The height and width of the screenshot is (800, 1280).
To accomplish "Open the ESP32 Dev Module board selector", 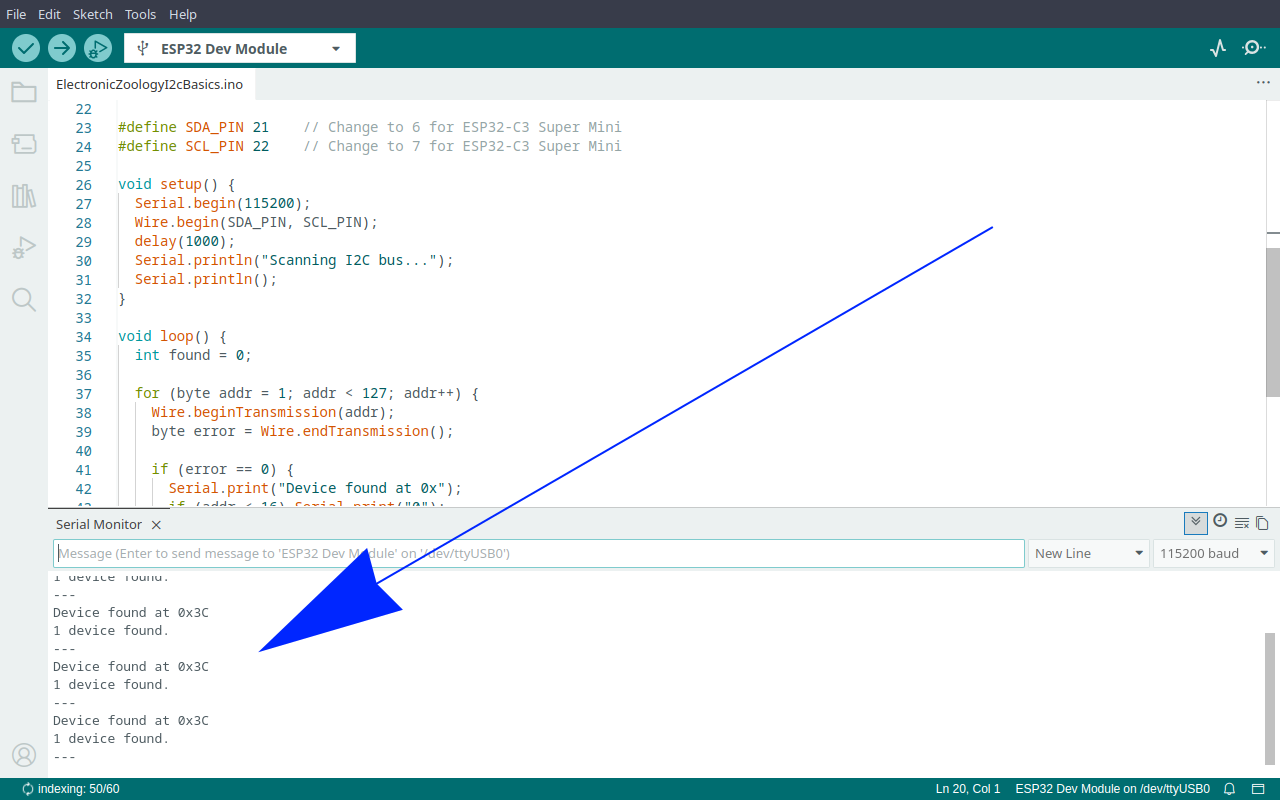I will [x=240, y=48].
